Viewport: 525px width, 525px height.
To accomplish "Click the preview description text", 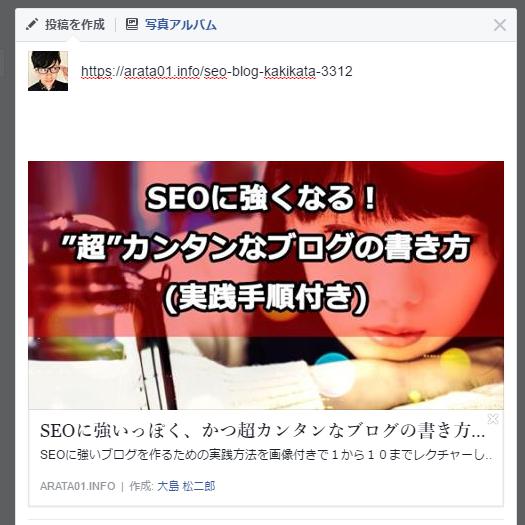I will 266,455.
